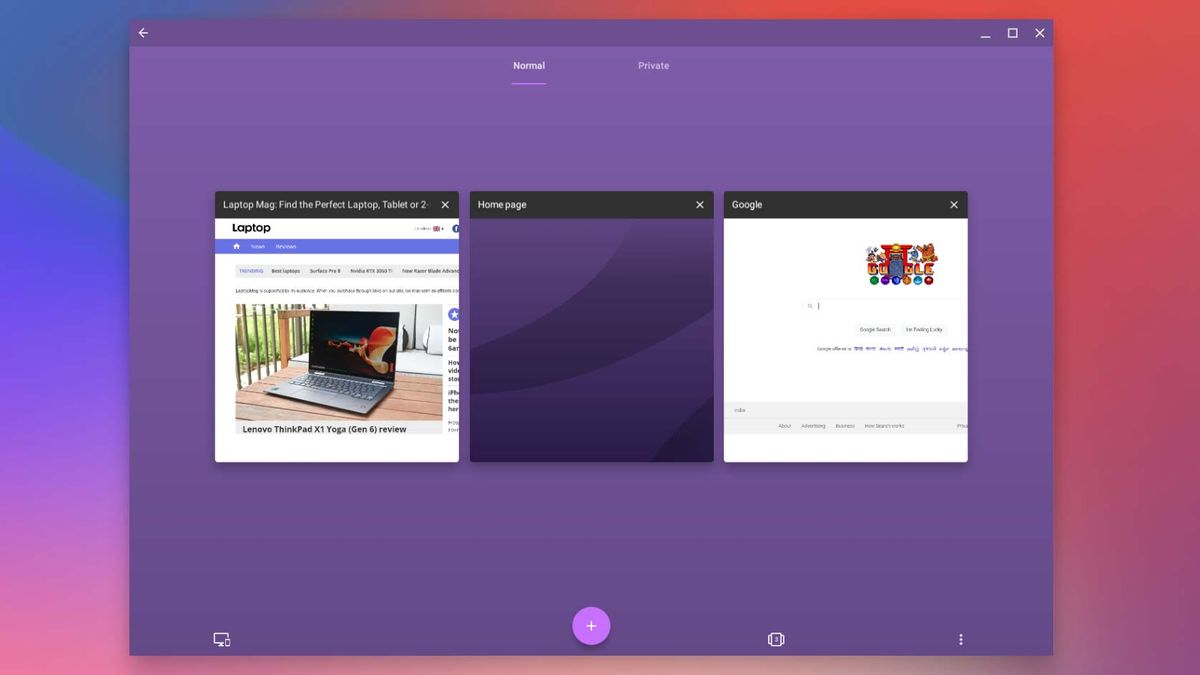Viewport: 1200px width, 675px height.
Task: Close the Laptop Mag tab
Action: (445, 204)
